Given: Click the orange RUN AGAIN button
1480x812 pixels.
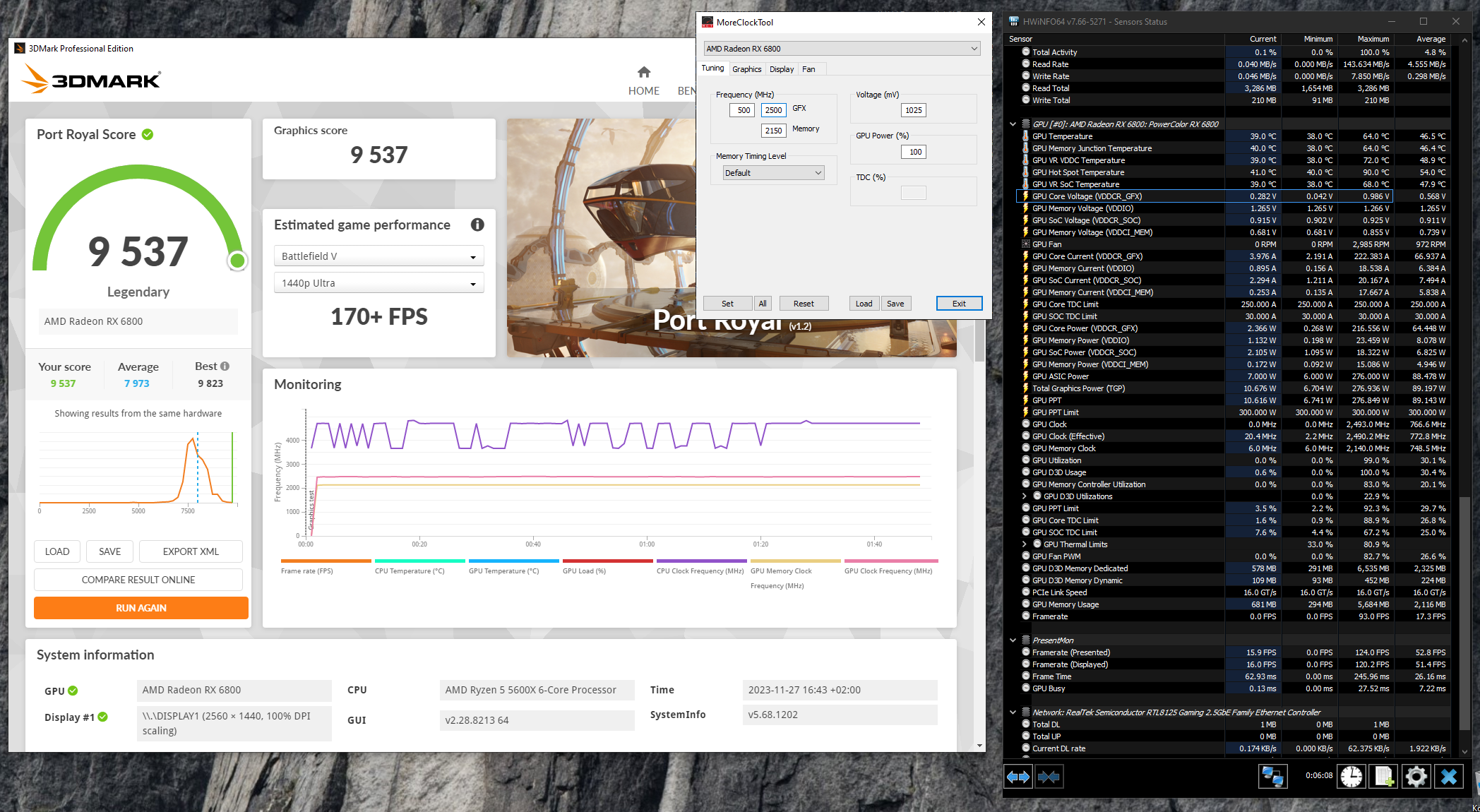Looking at the screenshot, I should pos(141,608).
